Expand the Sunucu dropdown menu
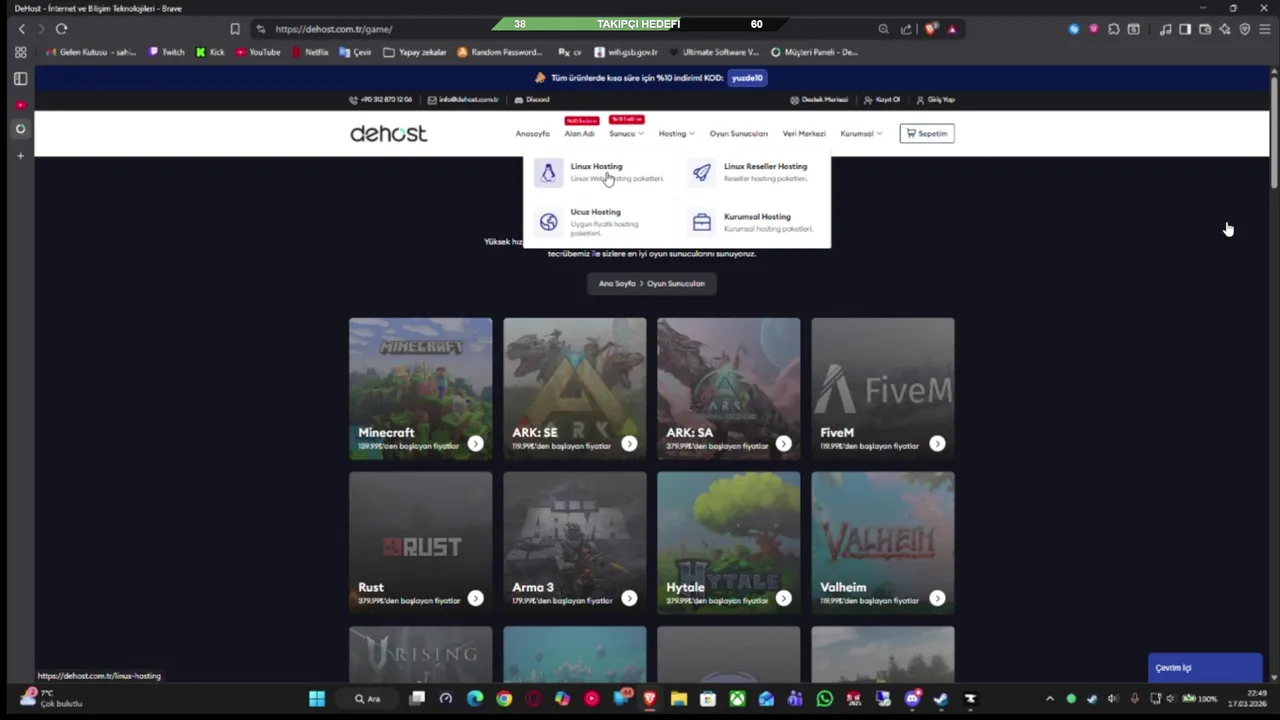This screenshot has width=1280, height=720. [626, 134]
